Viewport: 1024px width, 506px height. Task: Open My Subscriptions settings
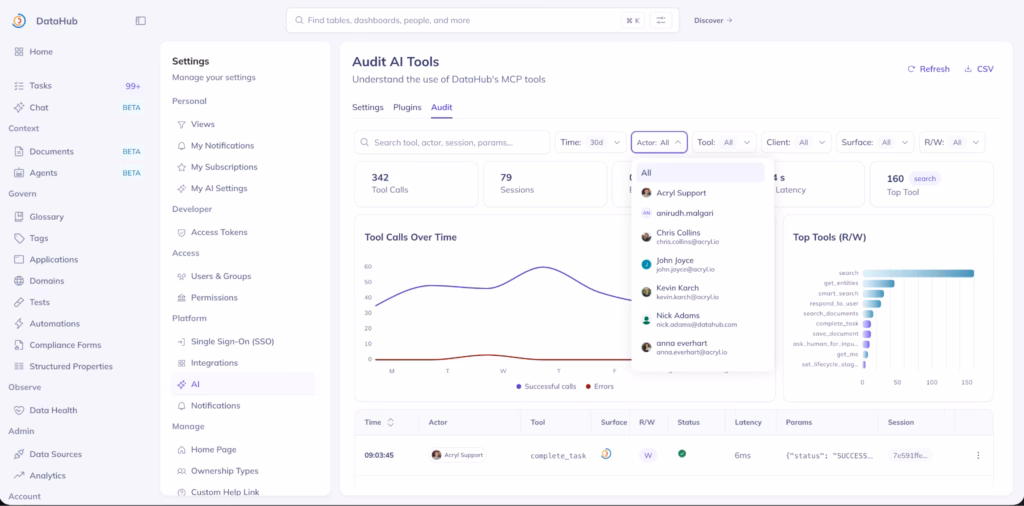click(x=224, y=167)
